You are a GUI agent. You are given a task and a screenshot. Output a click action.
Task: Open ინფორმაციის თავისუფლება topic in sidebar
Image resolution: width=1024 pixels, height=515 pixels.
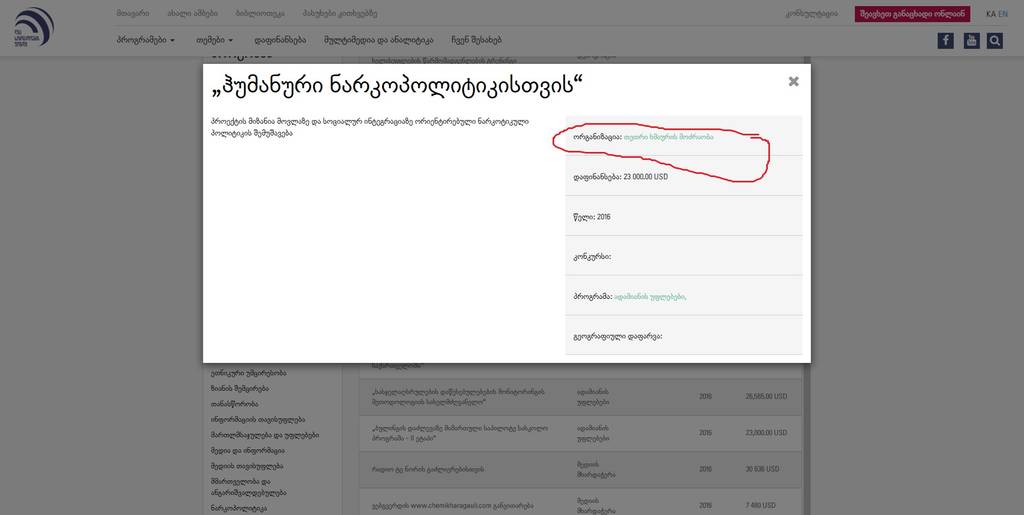257,420
